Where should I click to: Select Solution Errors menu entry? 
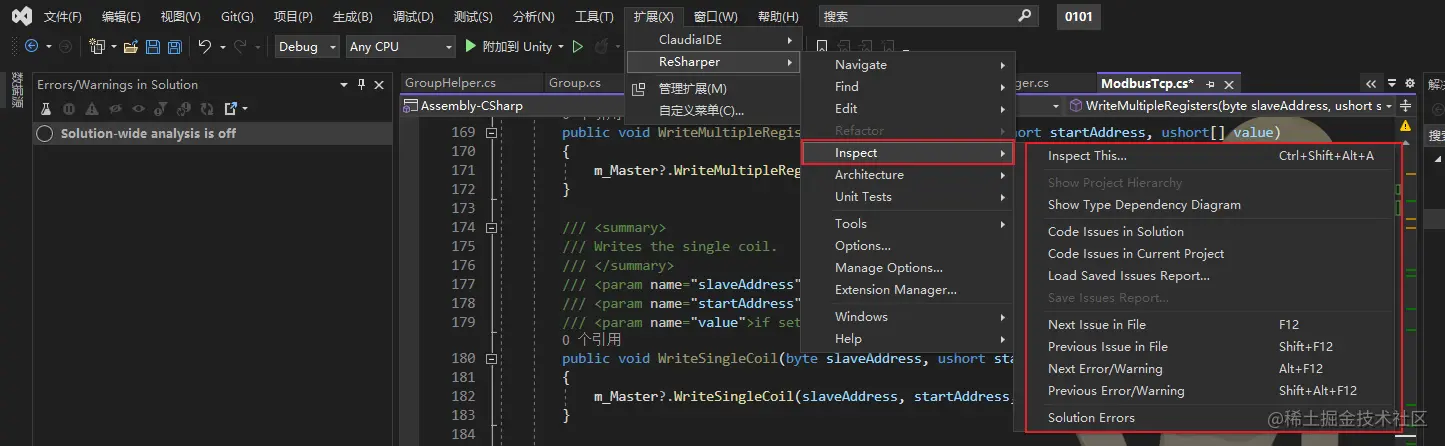1212,418
